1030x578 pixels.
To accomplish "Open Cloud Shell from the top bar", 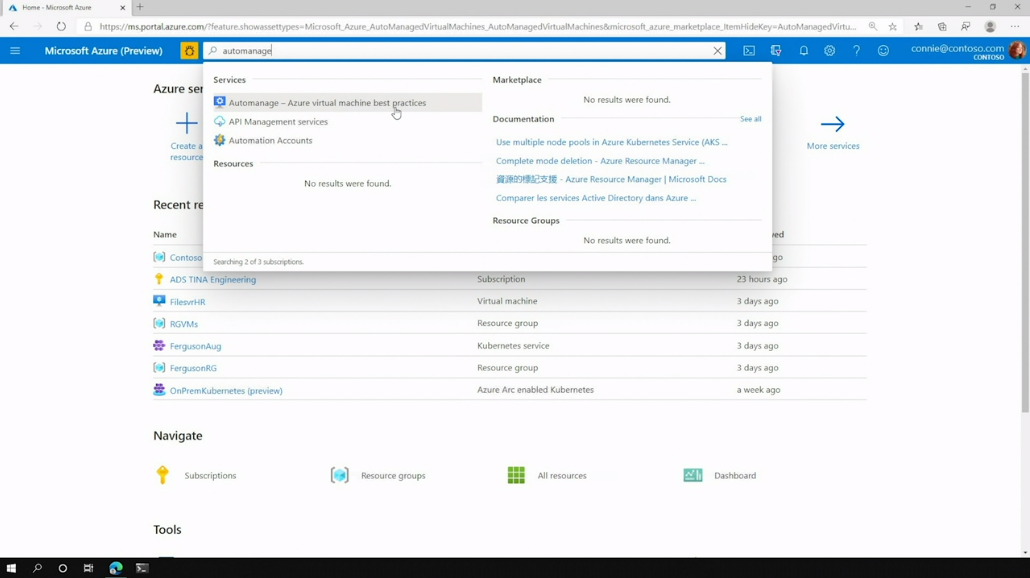I will pyautogui.click(x=749, y=51).
